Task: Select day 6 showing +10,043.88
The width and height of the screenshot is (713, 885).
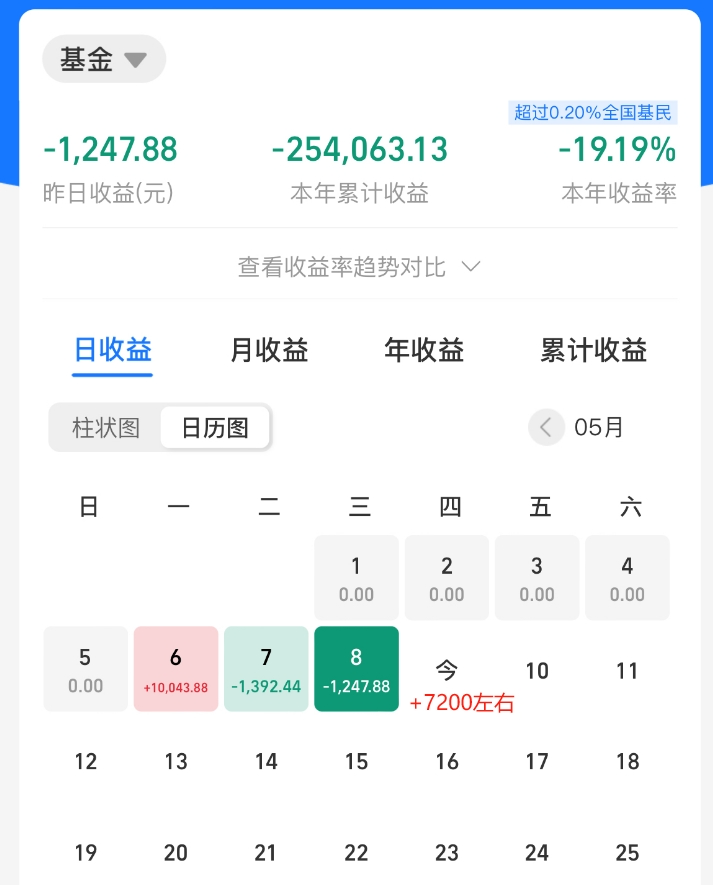Action: point(176,669)
